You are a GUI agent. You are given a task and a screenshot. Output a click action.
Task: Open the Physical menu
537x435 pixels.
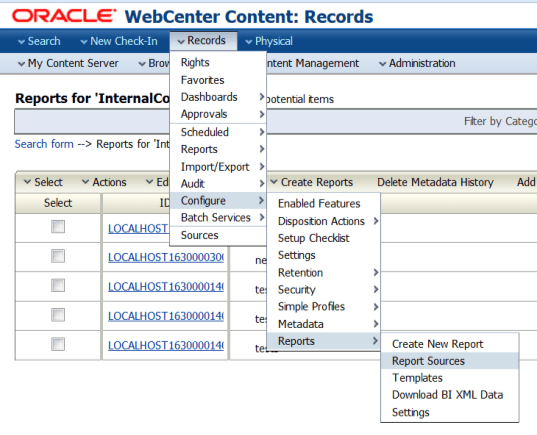tap(269, 41)
